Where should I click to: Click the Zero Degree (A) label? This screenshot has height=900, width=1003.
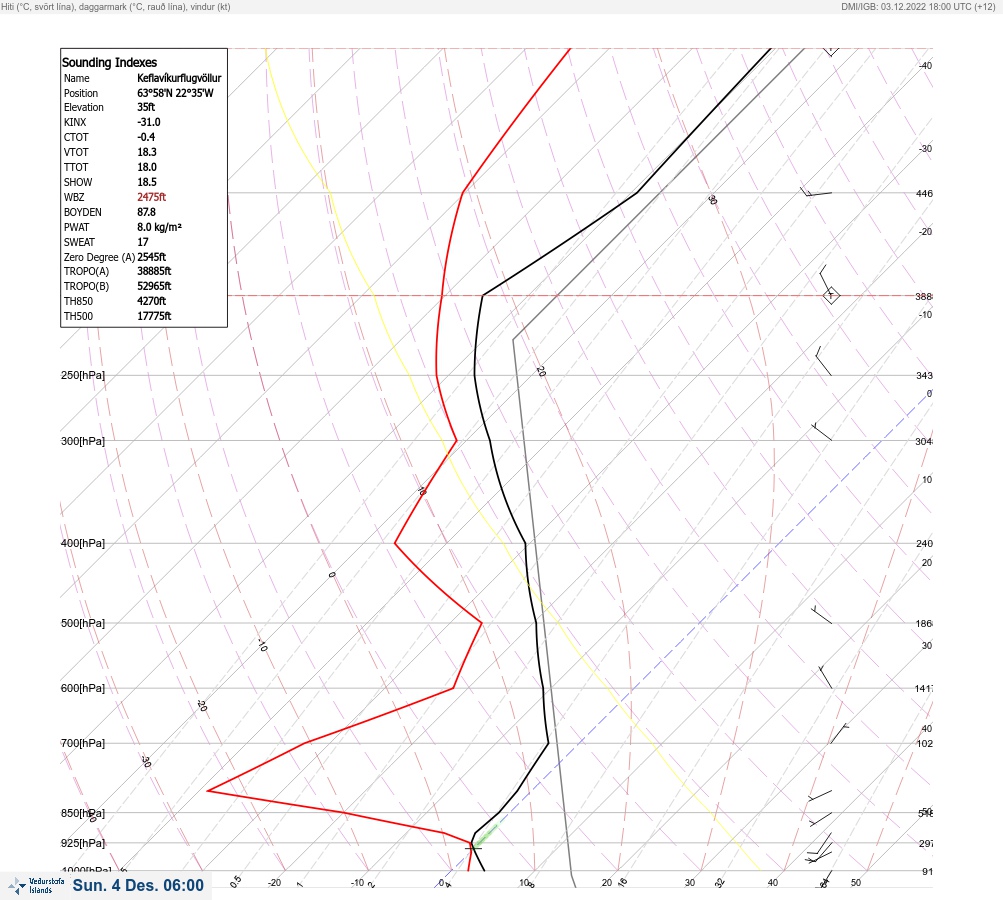(x=99, y=257)
